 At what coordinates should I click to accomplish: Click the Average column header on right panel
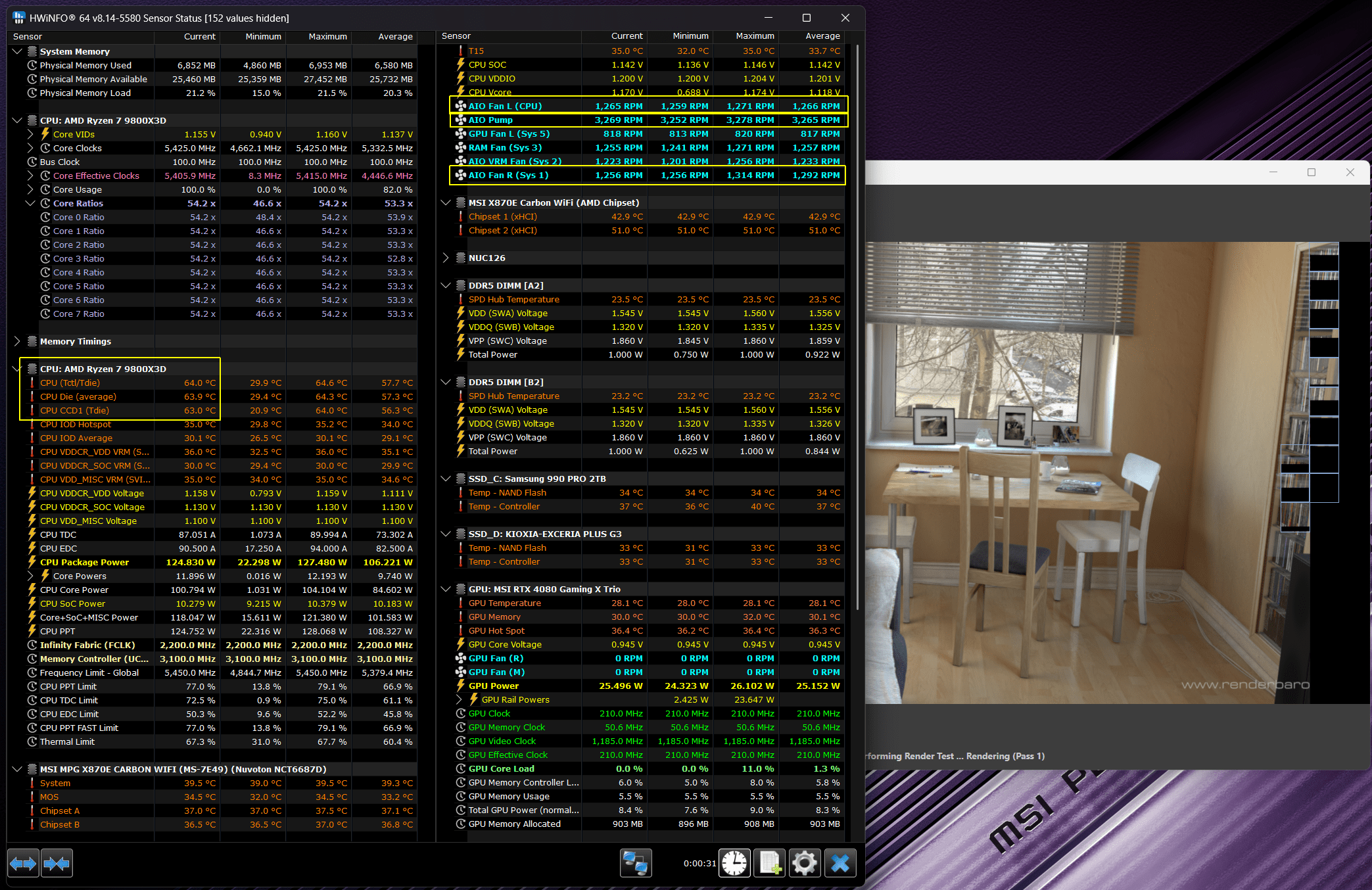(x=822, y=36)
